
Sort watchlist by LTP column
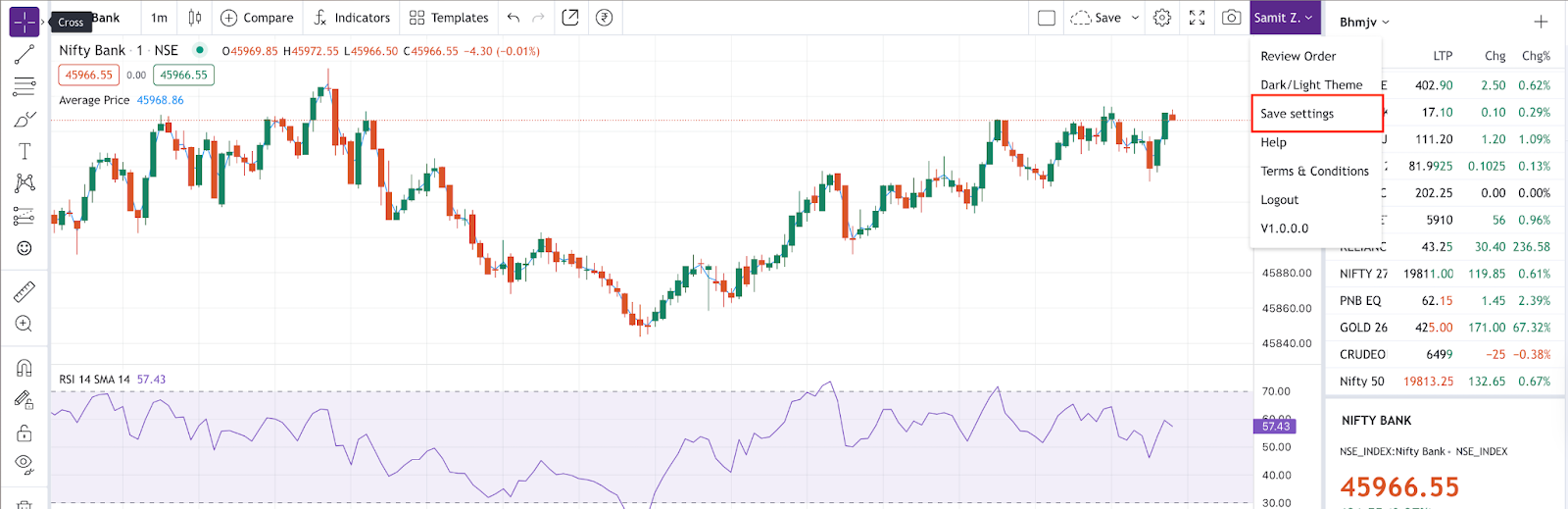[x=1443, y=56]
